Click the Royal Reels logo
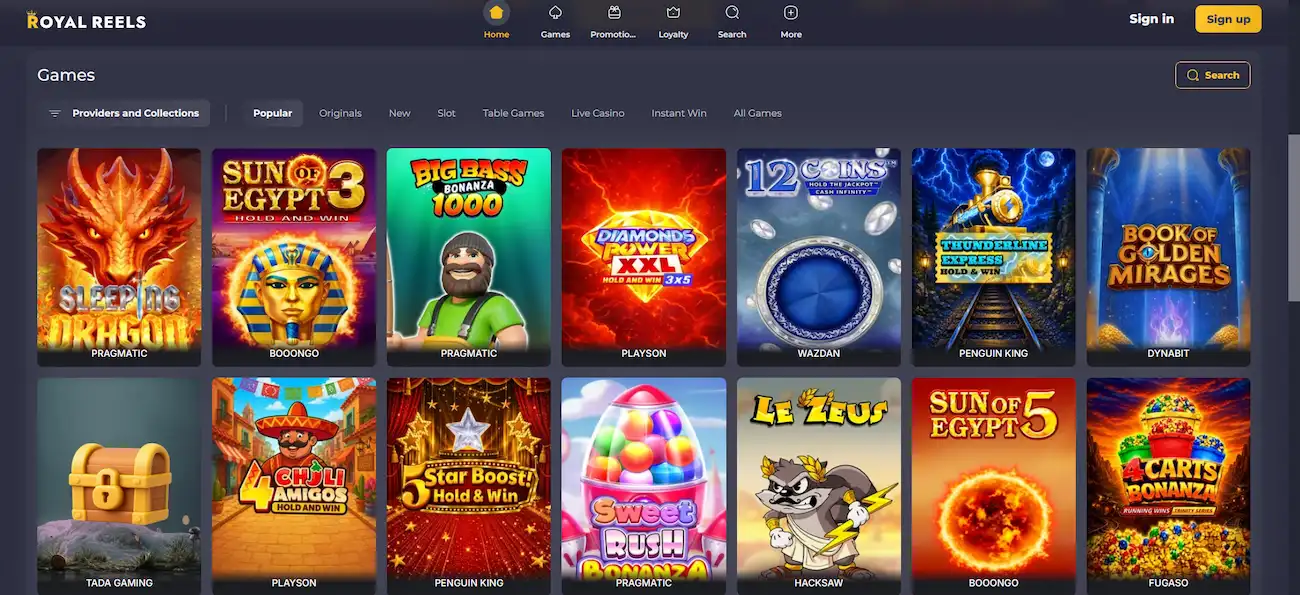The width and height of the screenshot is (1300, 595). click(86, 20)
